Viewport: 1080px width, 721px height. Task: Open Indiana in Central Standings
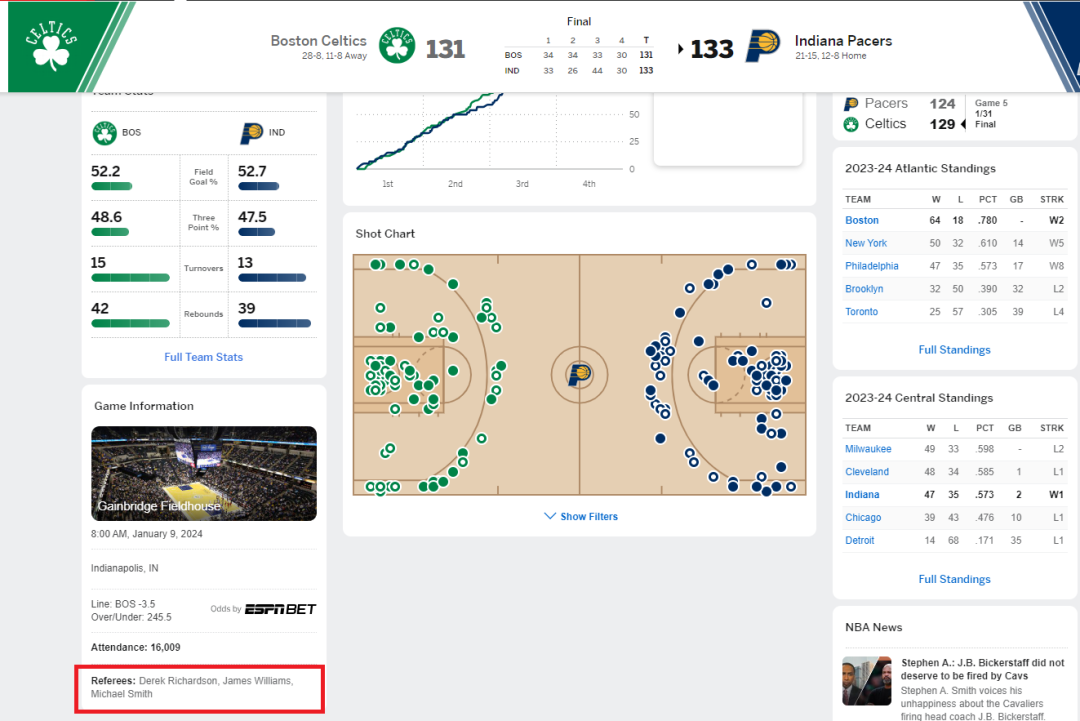pos(862,494)
